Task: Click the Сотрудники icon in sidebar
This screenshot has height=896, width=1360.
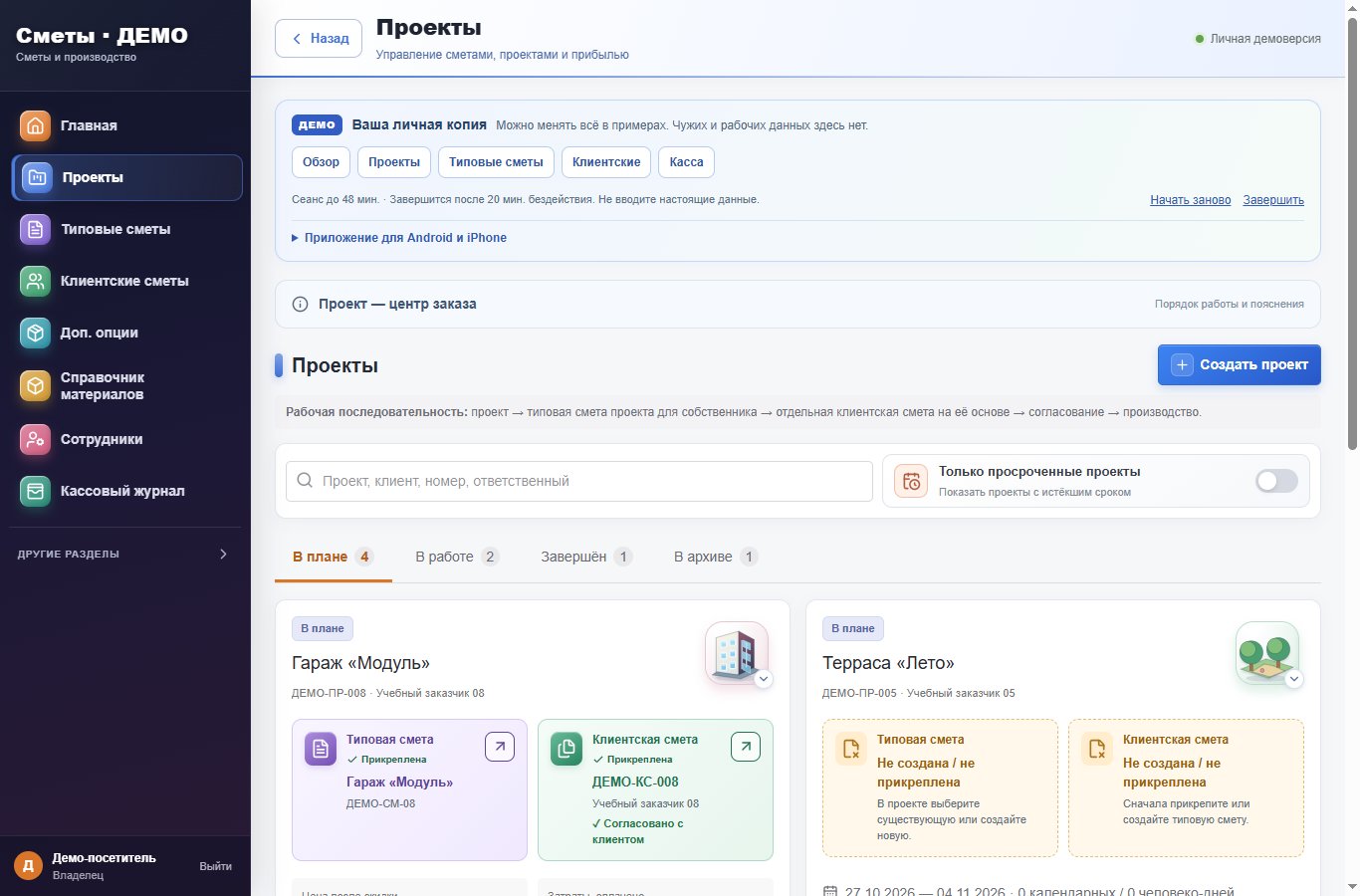Action: pos(35,439)
